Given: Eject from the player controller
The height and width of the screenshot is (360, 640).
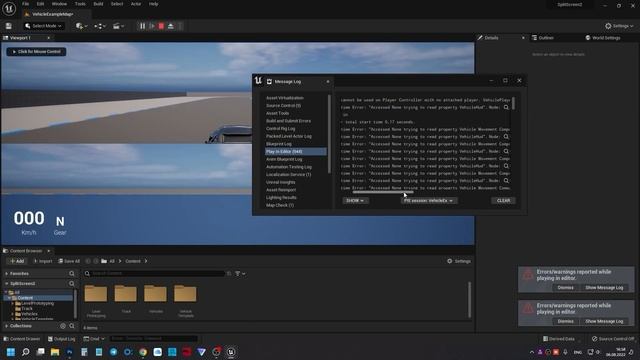Looking at the screenshot, I should click(171, 26).
